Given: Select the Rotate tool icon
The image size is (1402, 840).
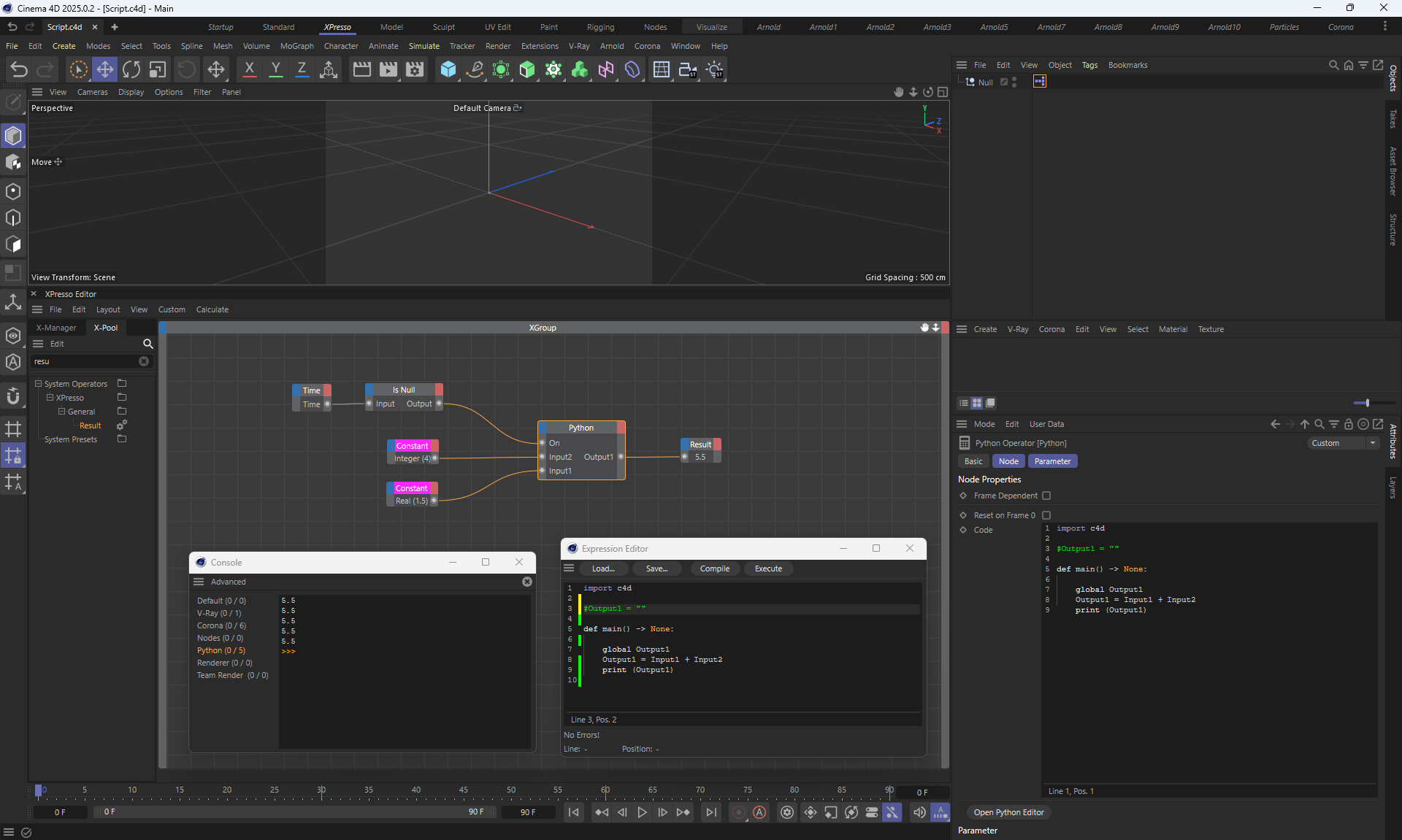Looking at the screenshot, I should pyautogui.click(x=131, y=69).
